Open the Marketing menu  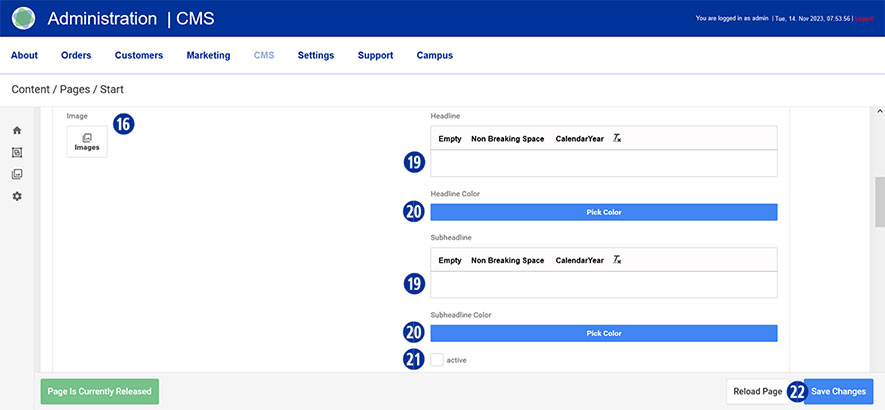click(x=208, y=56)
